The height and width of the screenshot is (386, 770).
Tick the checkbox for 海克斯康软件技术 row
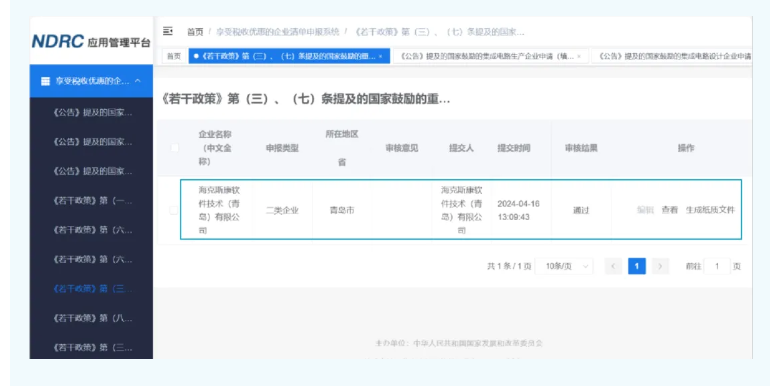pos(173,210)
